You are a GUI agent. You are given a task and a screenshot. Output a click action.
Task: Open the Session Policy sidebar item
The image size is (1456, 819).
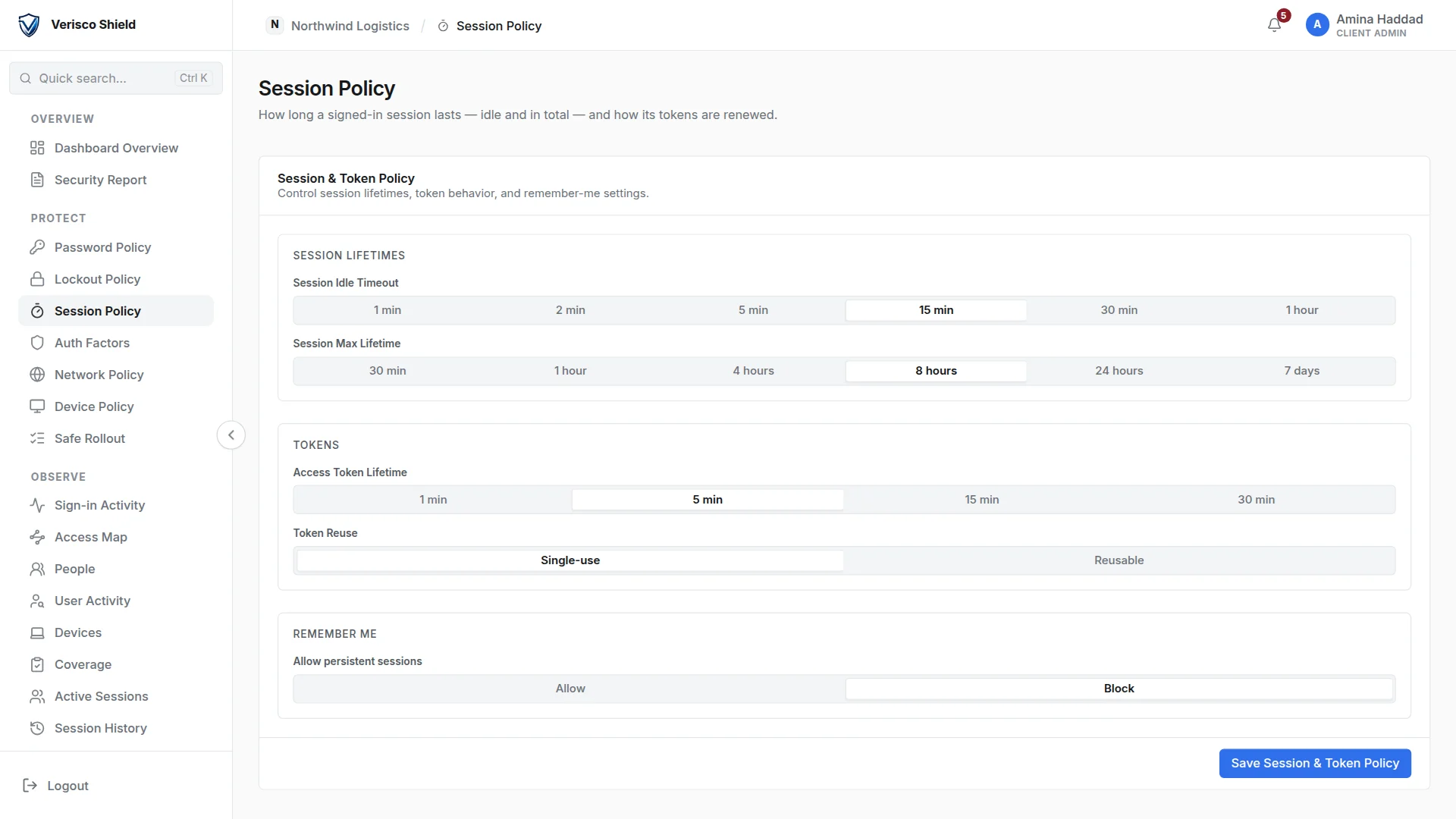click(x=116, y=311)
